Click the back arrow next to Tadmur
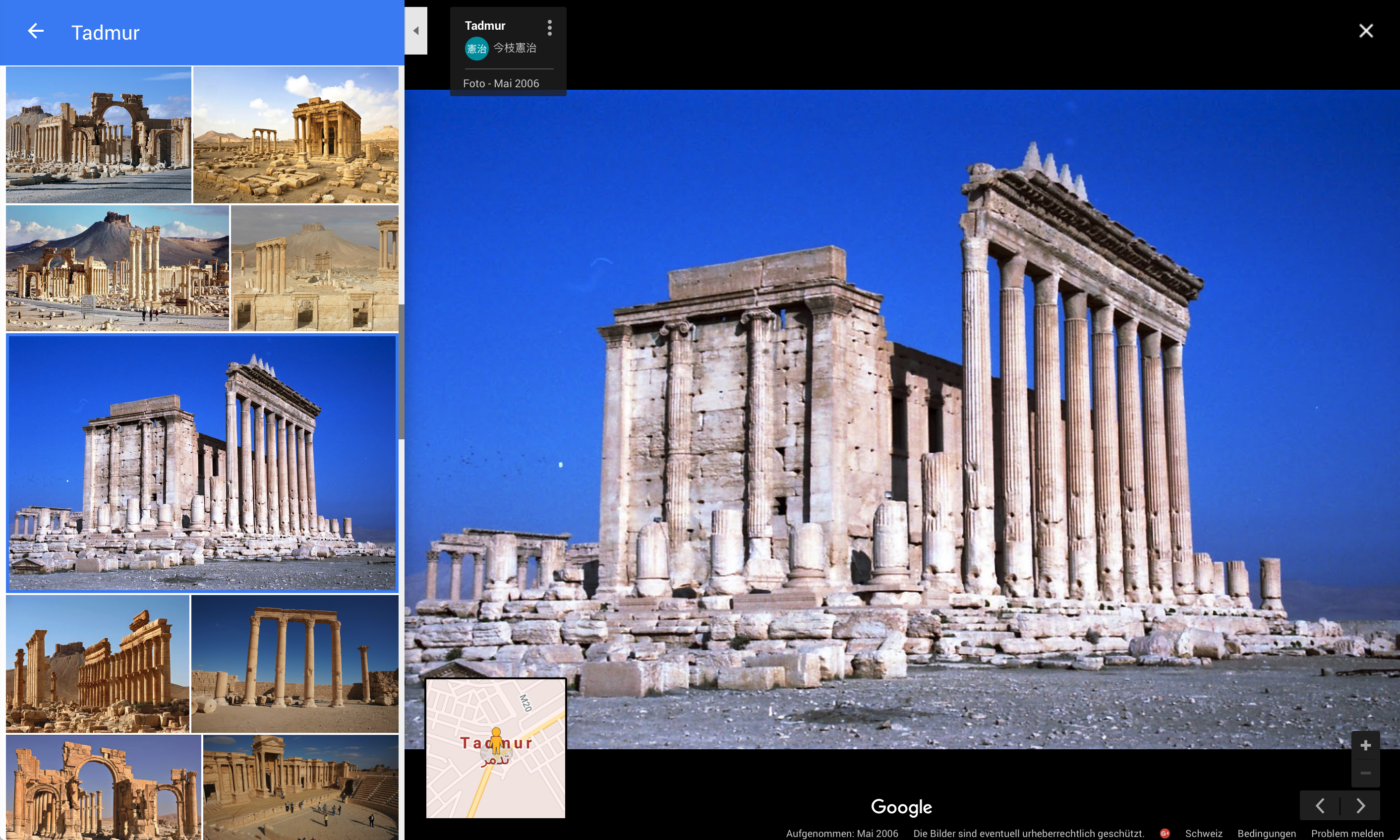The height and width of the screenshot is (840, 1400). click(x=36, y=32)
